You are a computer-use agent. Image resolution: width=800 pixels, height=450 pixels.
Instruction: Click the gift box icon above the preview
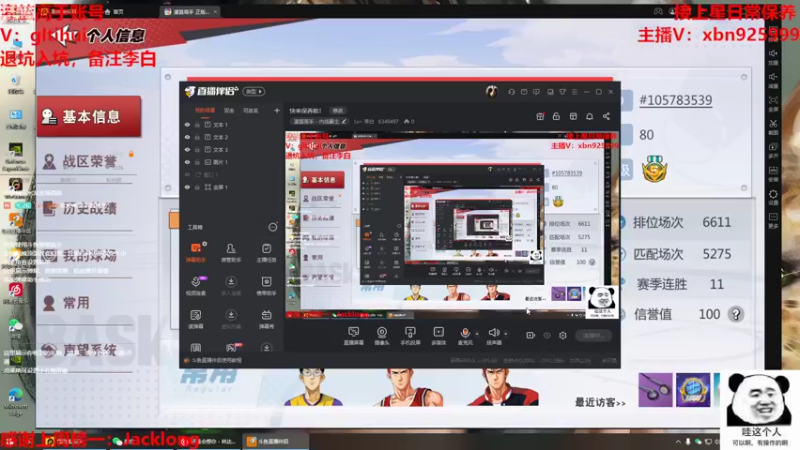click(540, 116)
